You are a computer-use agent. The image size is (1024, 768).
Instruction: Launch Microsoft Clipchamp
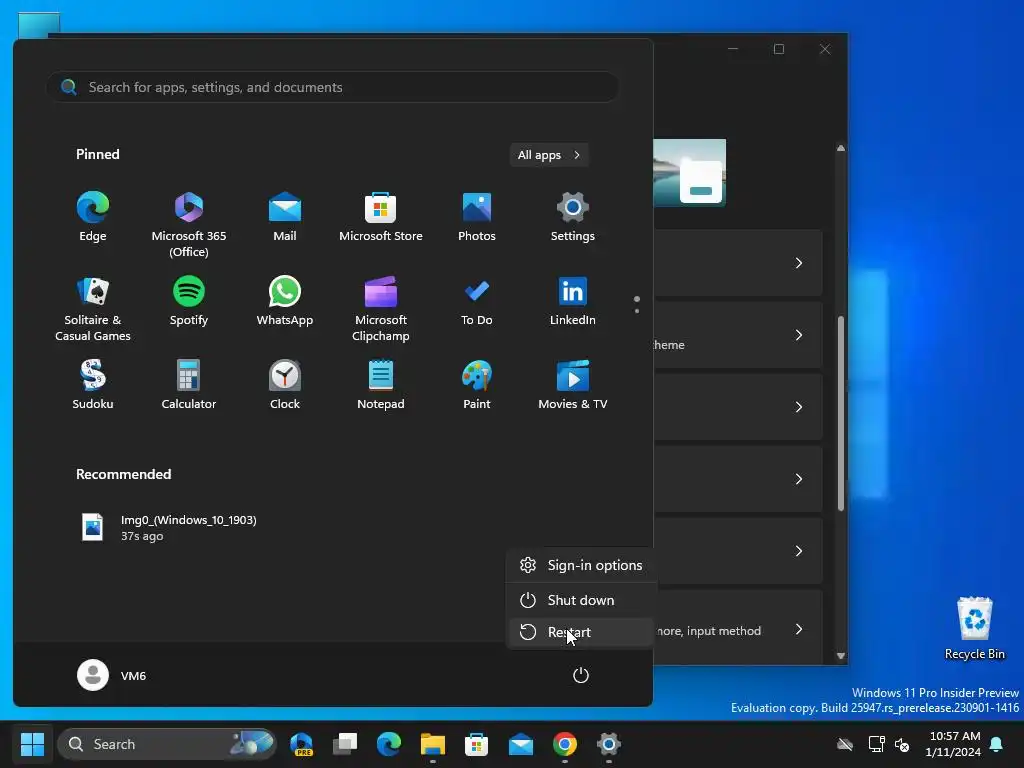click(381, 308)
